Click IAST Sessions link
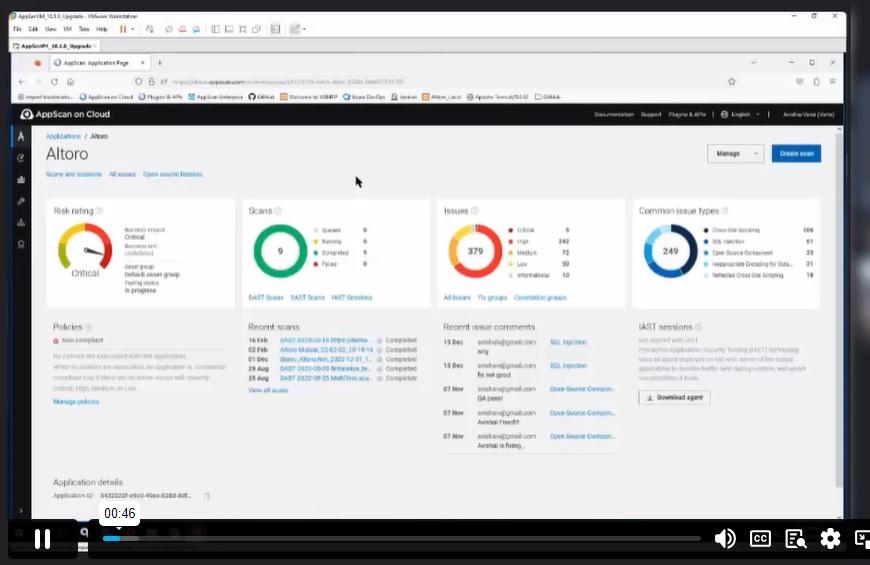This screenshot has height=565, width=870. click(352, 297)
